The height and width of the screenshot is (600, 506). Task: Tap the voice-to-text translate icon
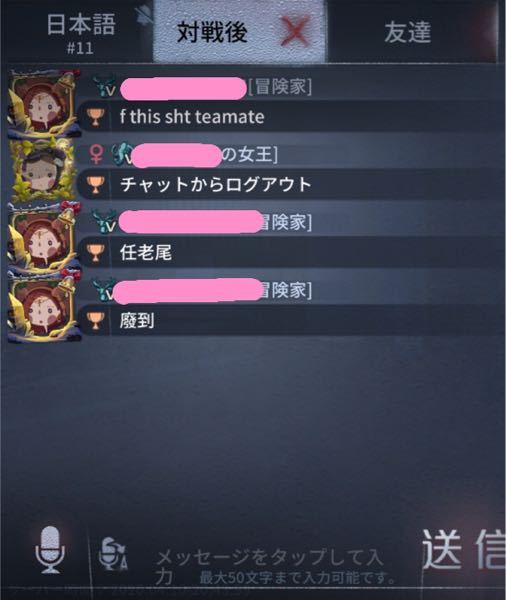pyautogui.click(x=113, y=554)
